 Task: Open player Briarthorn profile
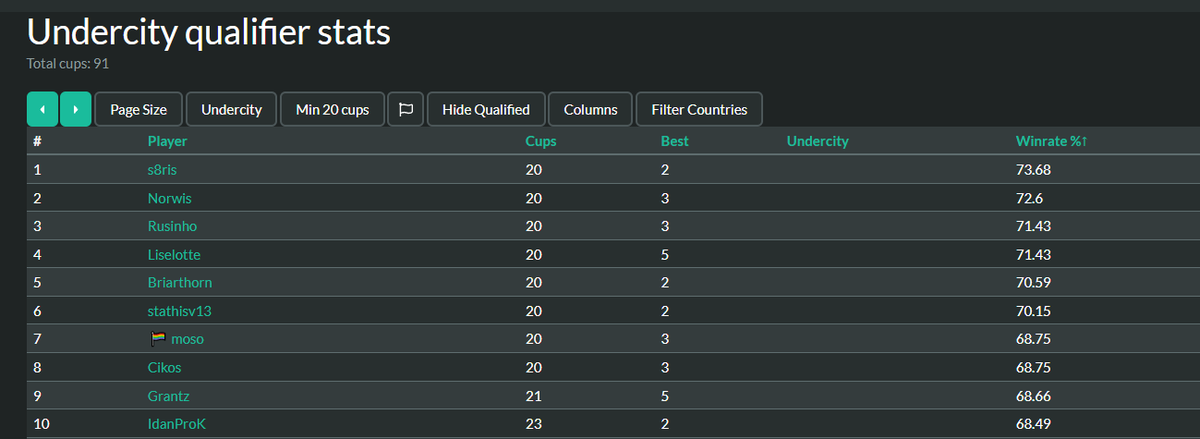[x=180, y=282]
